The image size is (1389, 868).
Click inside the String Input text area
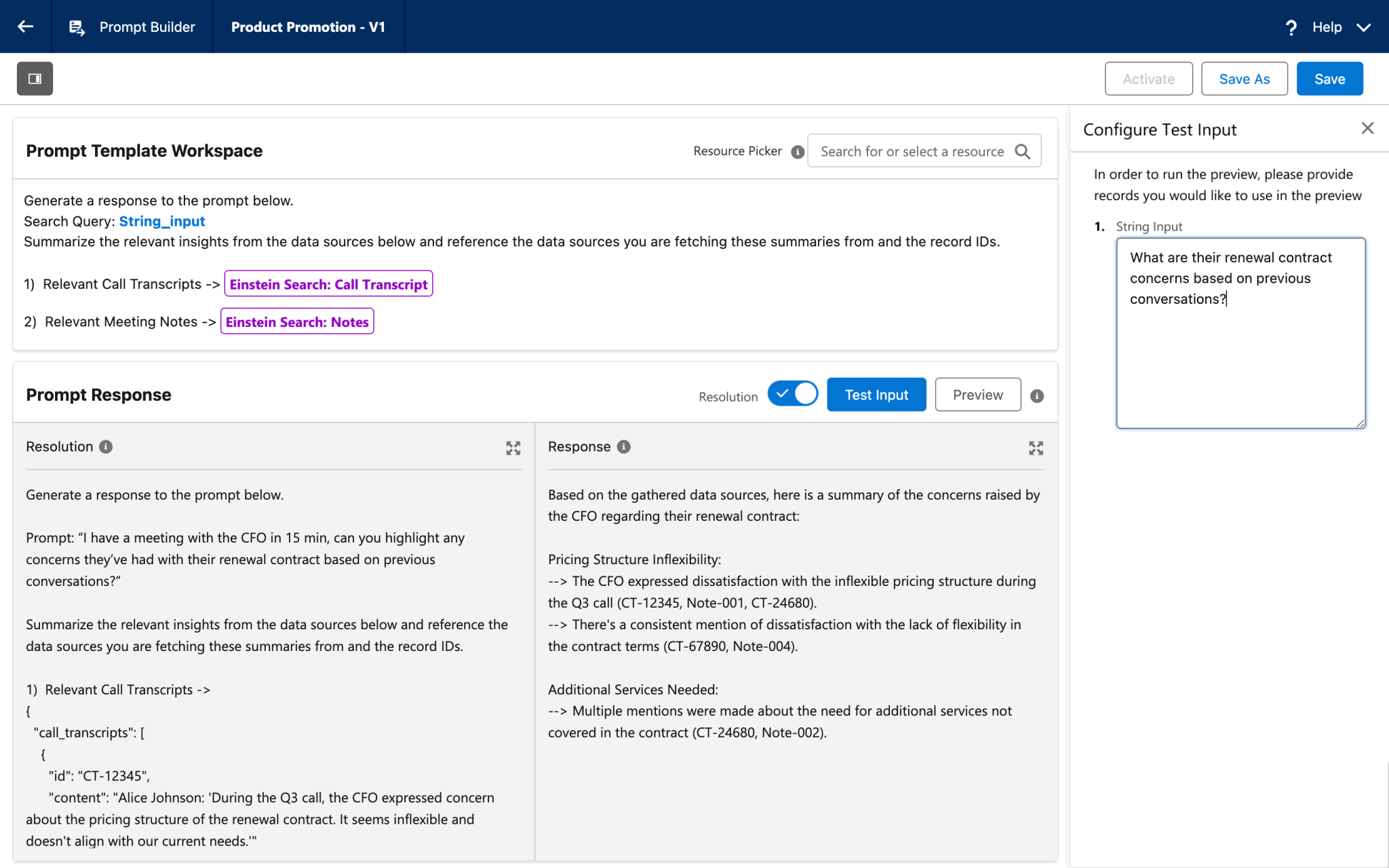tap(1240, 332)
